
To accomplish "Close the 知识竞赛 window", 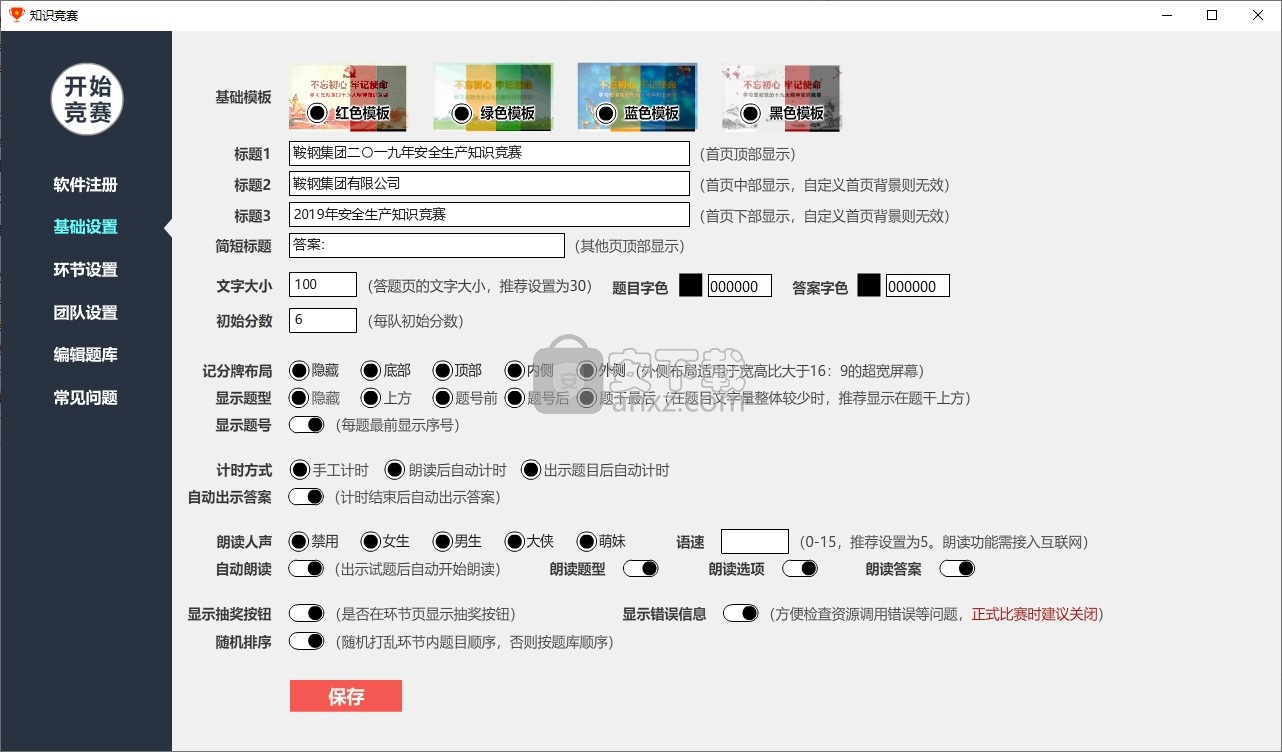I will pos(1258,15).
